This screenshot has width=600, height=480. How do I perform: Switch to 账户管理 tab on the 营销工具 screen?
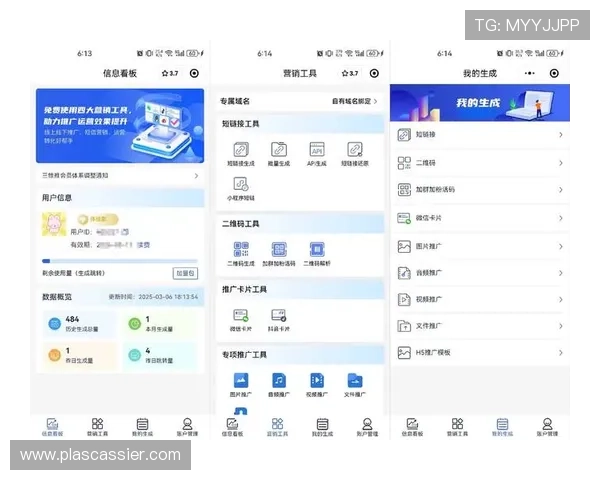(x=367, y=427)
